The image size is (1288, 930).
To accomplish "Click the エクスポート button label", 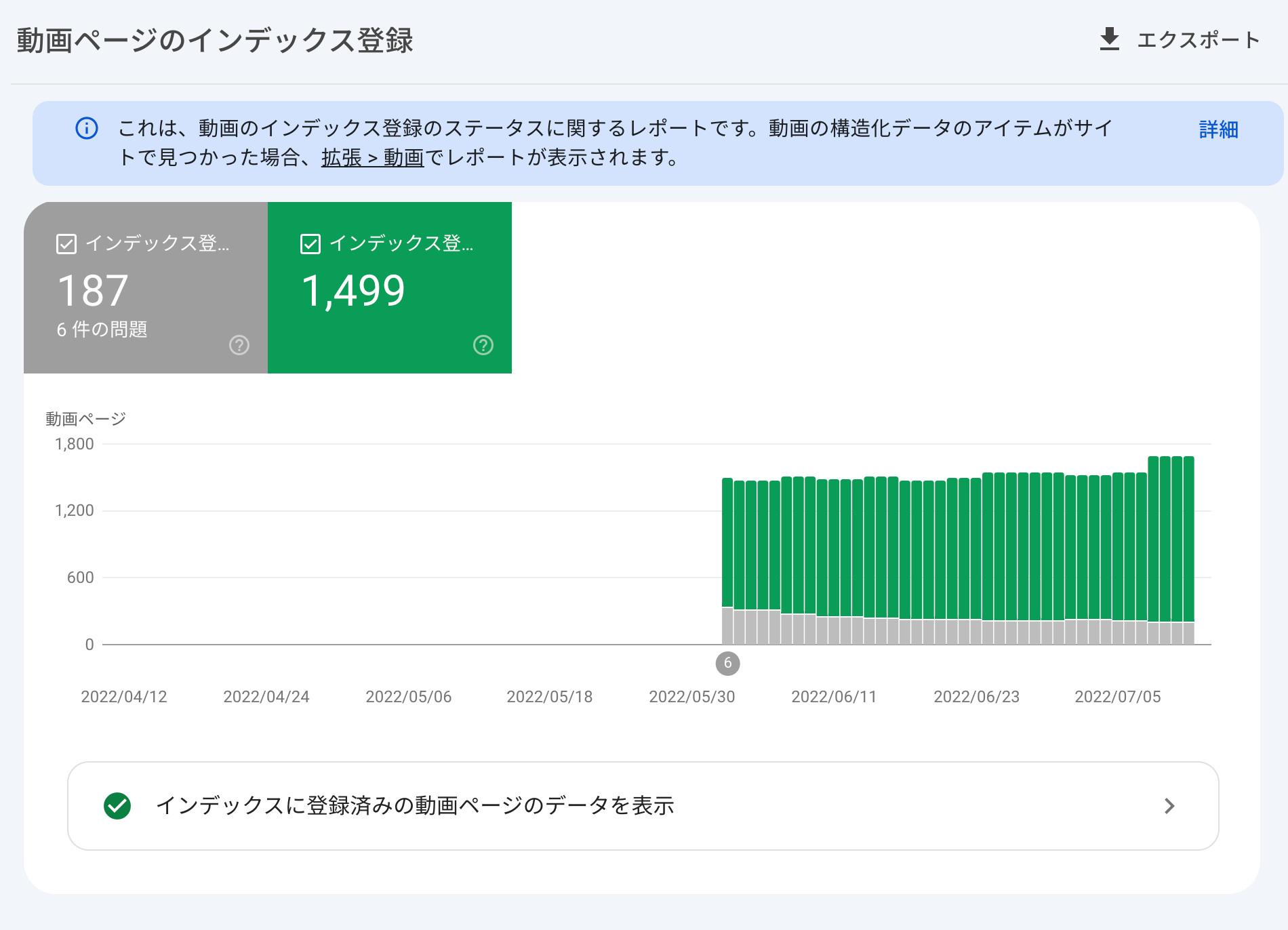I will click(1198, 40).
